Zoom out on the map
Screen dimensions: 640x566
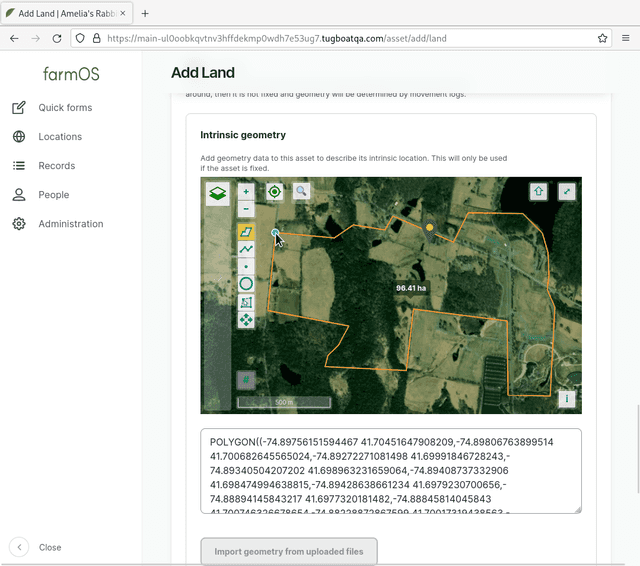click(246, 209)
